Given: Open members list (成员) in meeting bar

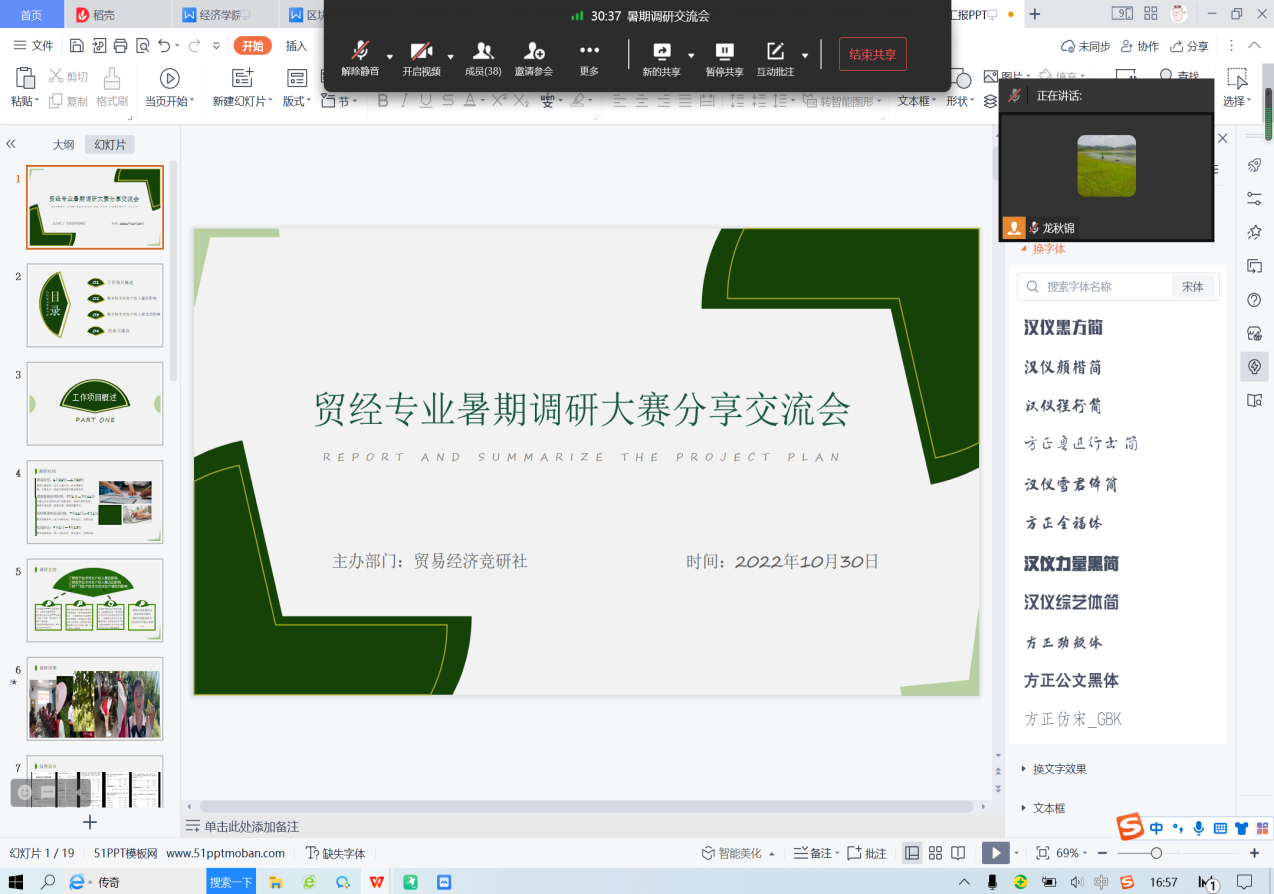Looking at the screenshot, I should click(x=483, y=59).
